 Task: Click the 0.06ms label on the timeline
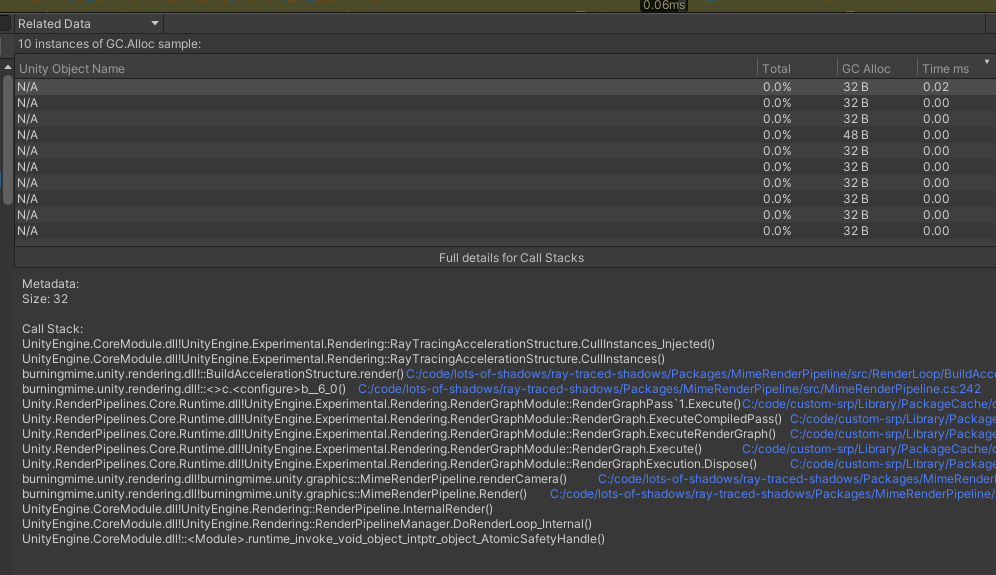click(664, 6)
